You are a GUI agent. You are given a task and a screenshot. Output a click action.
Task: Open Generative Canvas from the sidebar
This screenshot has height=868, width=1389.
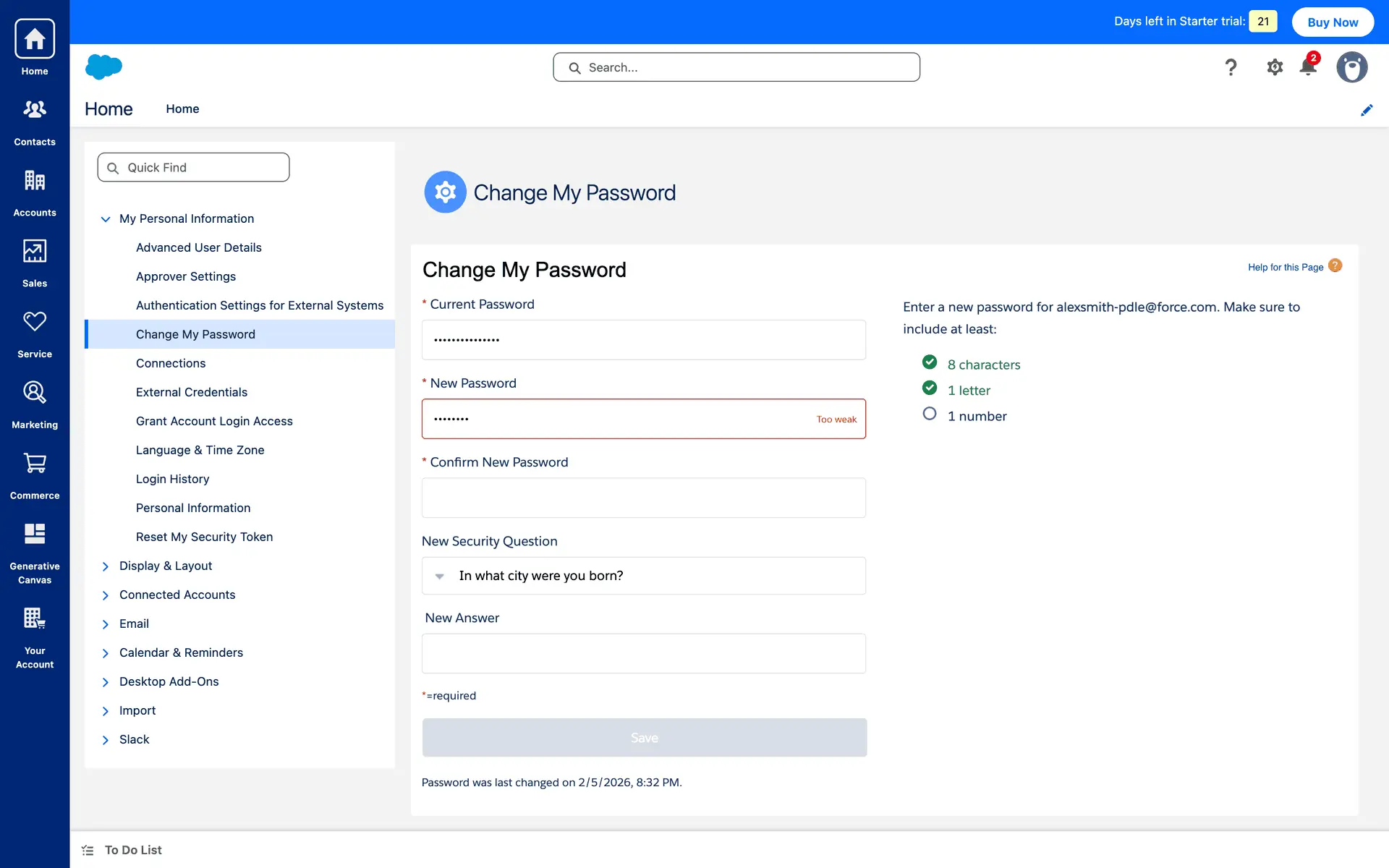[x=35, y=535]
